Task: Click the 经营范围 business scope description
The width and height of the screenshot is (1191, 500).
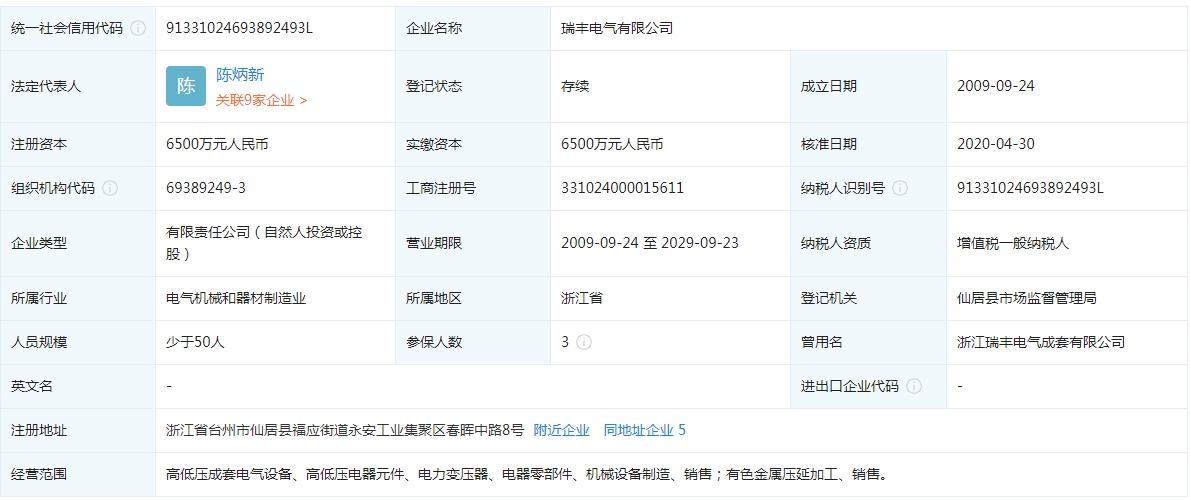Action: 527,474
